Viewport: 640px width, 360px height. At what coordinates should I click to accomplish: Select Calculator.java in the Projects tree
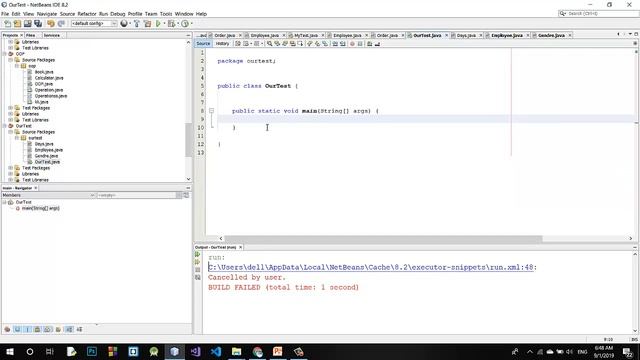click(49, 78)
